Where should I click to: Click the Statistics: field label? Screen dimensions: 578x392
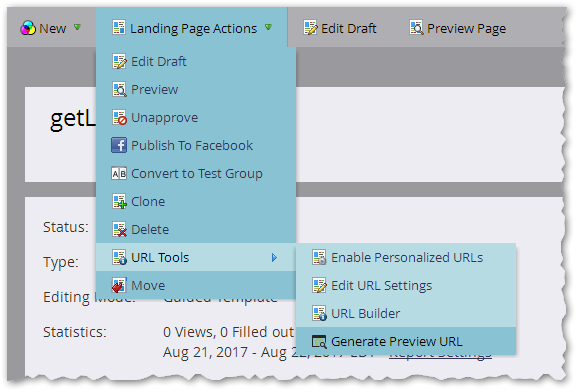coord(75,332)
